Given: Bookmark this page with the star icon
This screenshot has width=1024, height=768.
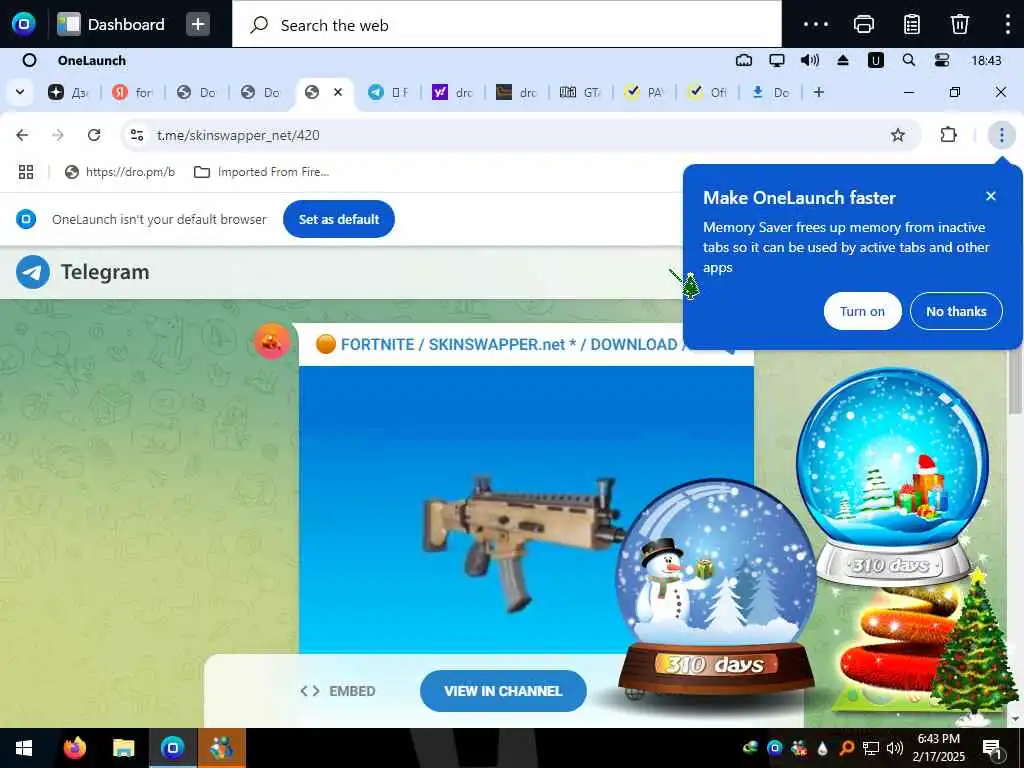Looking at the screenshot, I should (898, 135).
